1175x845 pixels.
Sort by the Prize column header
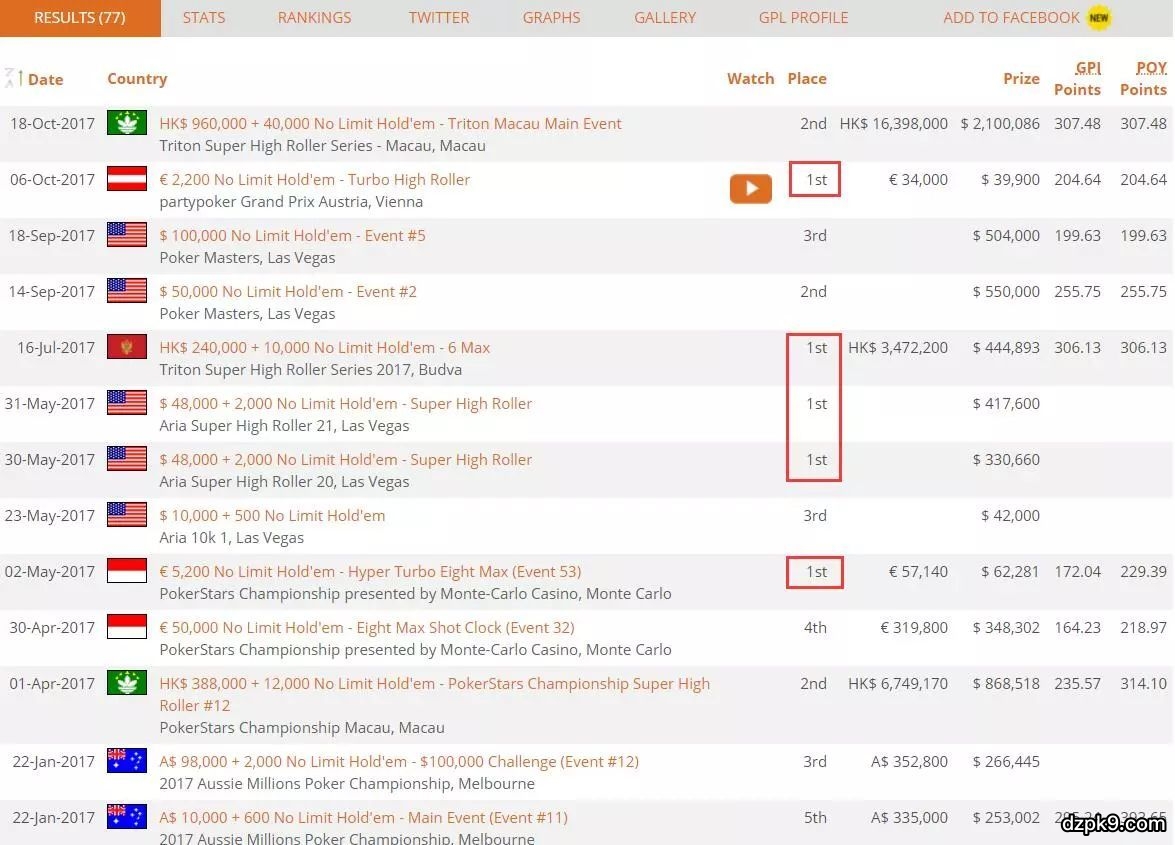tap(1021, 78)
